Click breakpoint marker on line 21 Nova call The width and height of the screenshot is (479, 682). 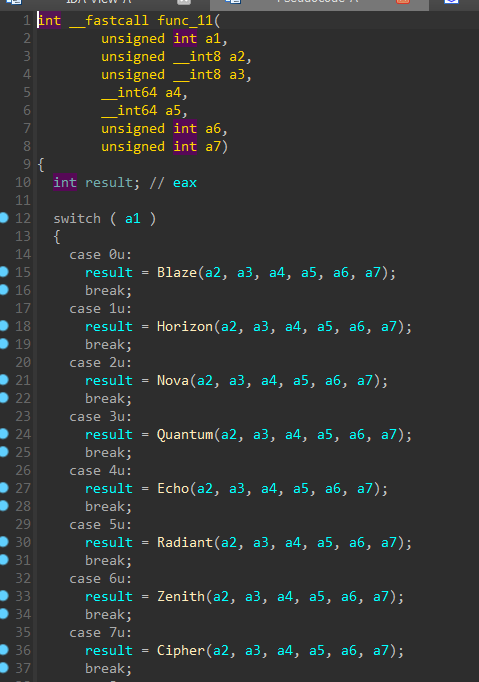point(4,380)
